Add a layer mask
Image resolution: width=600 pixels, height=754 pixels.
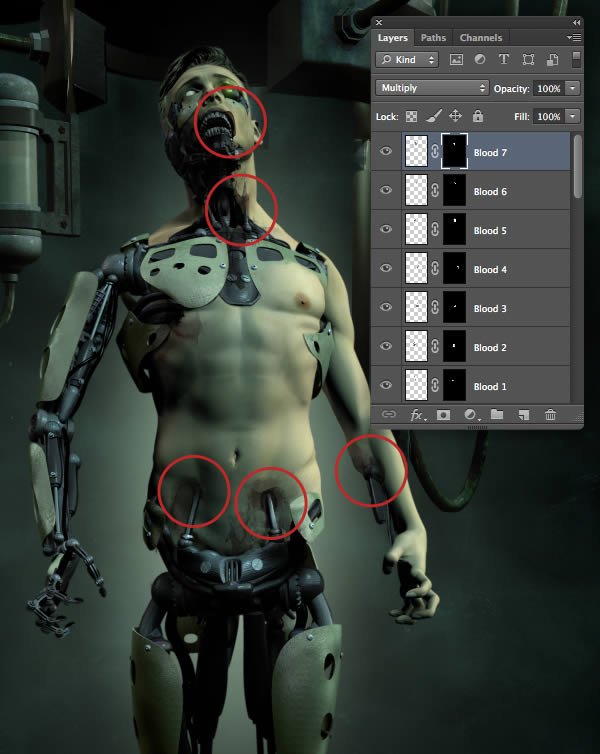(x=443, y=415)
